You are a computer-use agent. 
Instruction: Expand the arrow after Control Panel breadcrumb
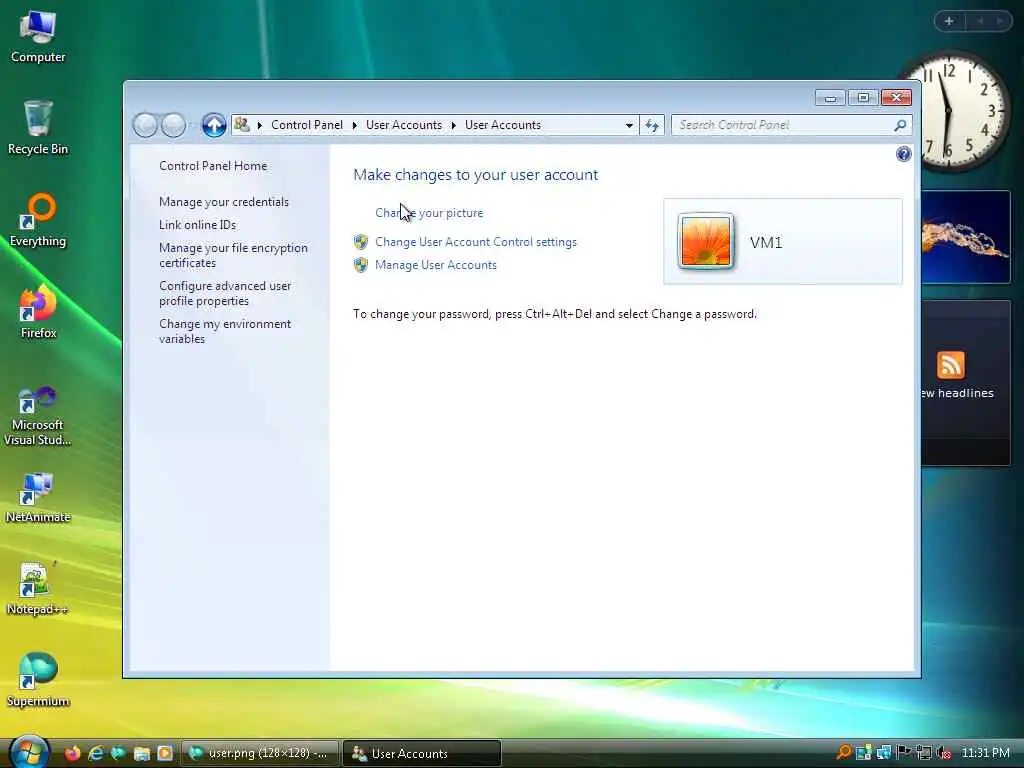355,125
